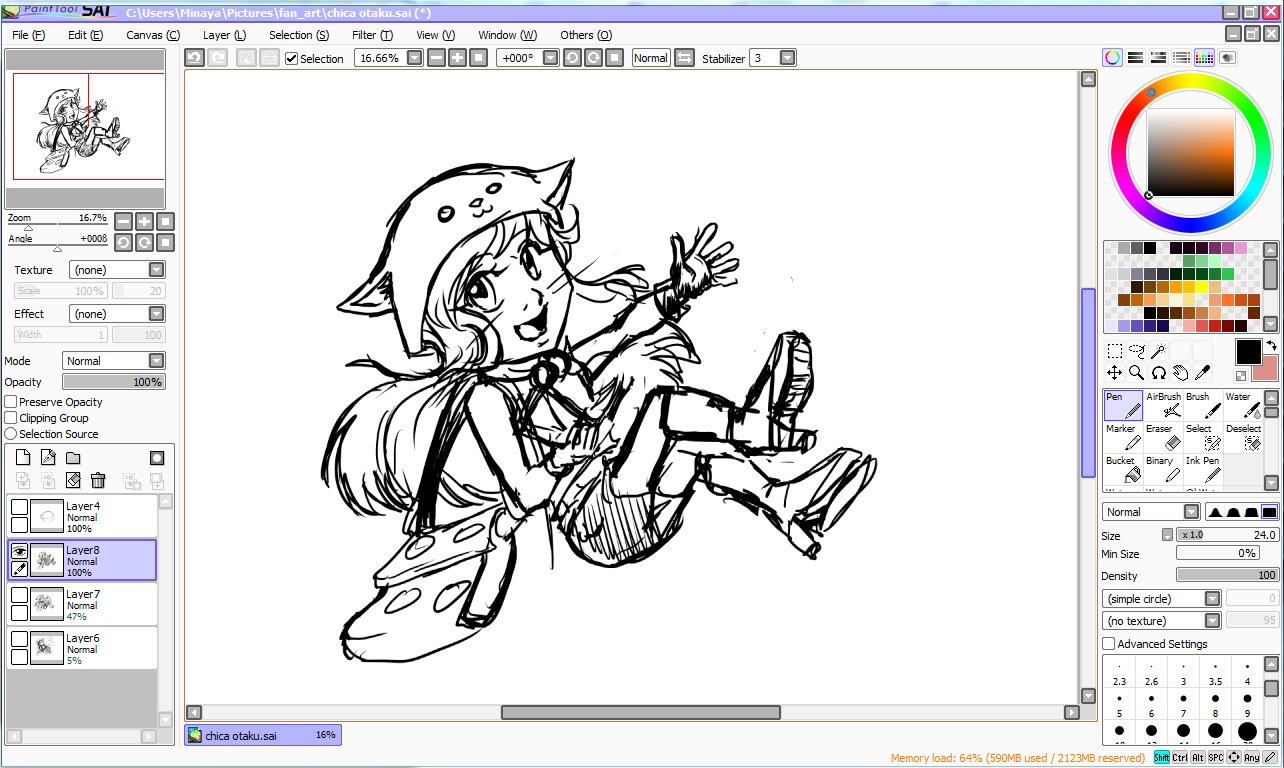Hide Layer8 using its eye icon

click(19, 550)
